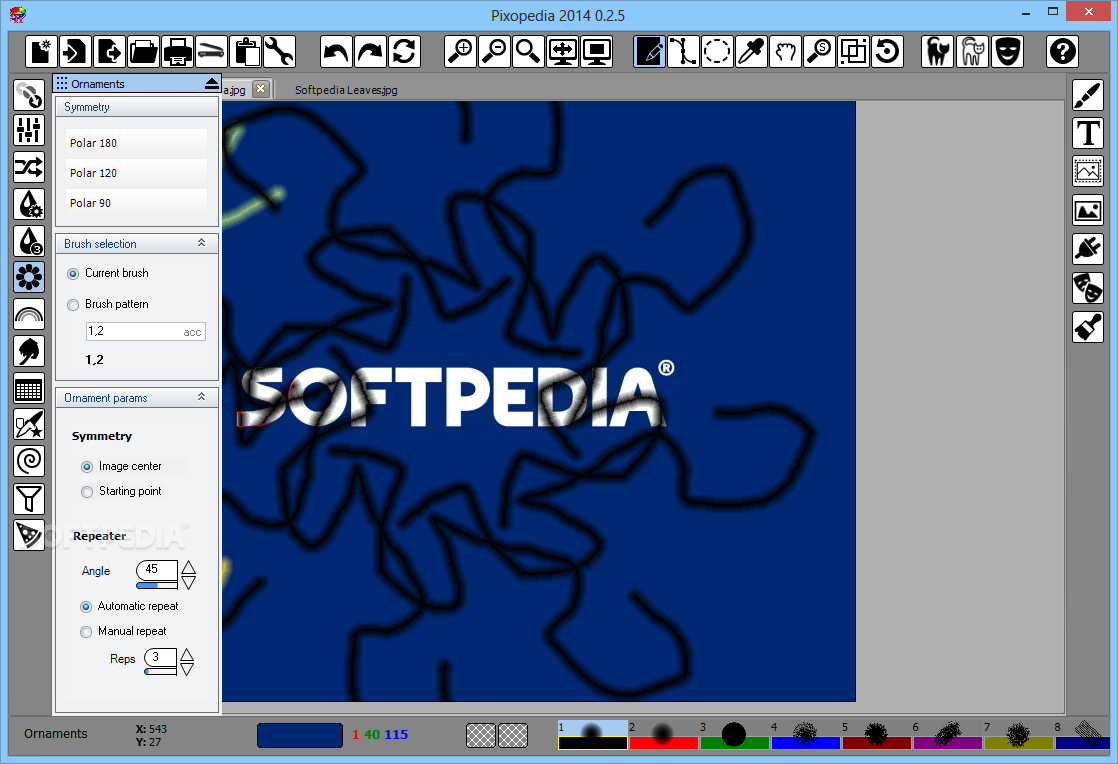
Task: Click the Fit to screen arrows icon
Action: (563, 51)
